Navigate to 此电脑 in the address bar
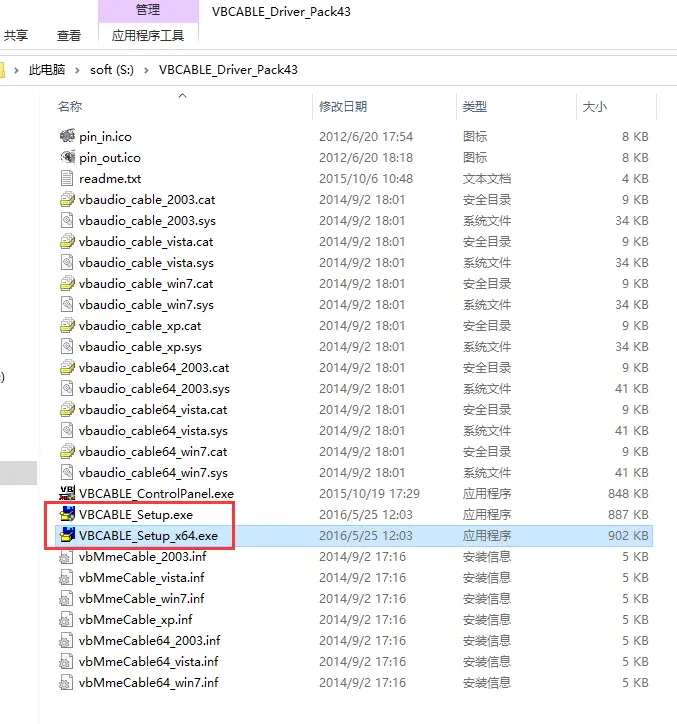Image resolution: width=677 pixels, height=724 pixels. tap(47, 70)
